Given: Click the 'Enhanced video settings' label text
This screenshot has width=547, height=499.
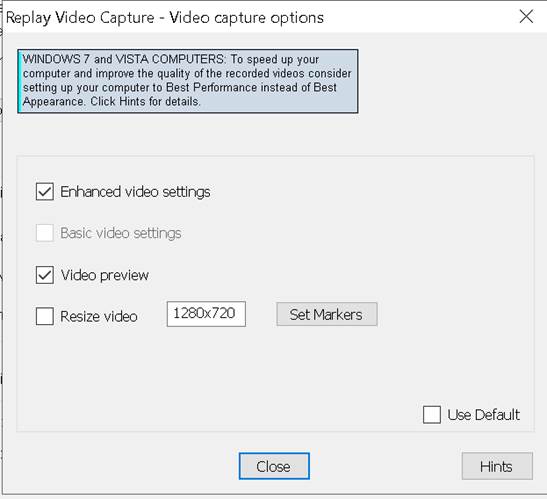Looking at the screenshot, I should [135, 192].
